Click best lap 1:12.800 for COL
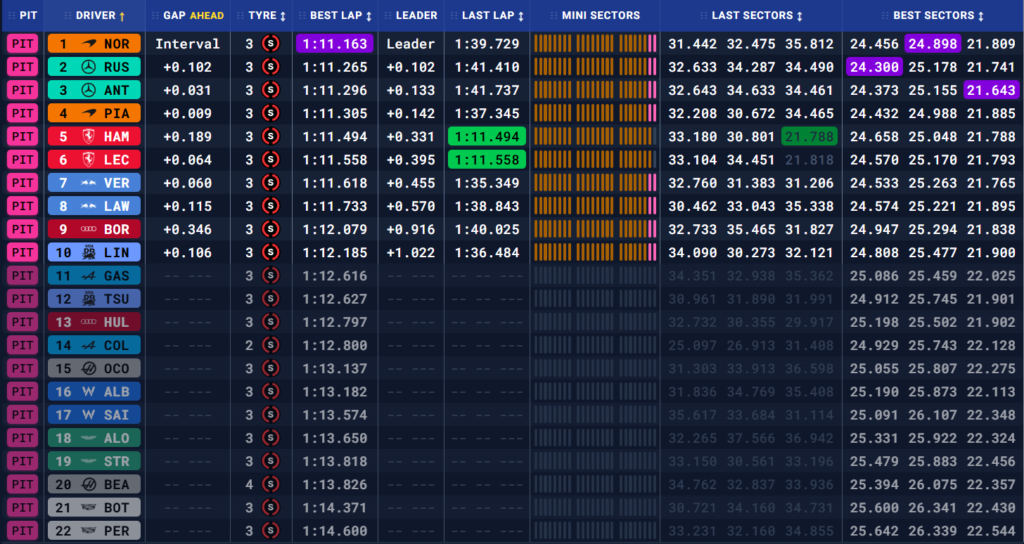The image size is (1024, 544). click(334, 345)
